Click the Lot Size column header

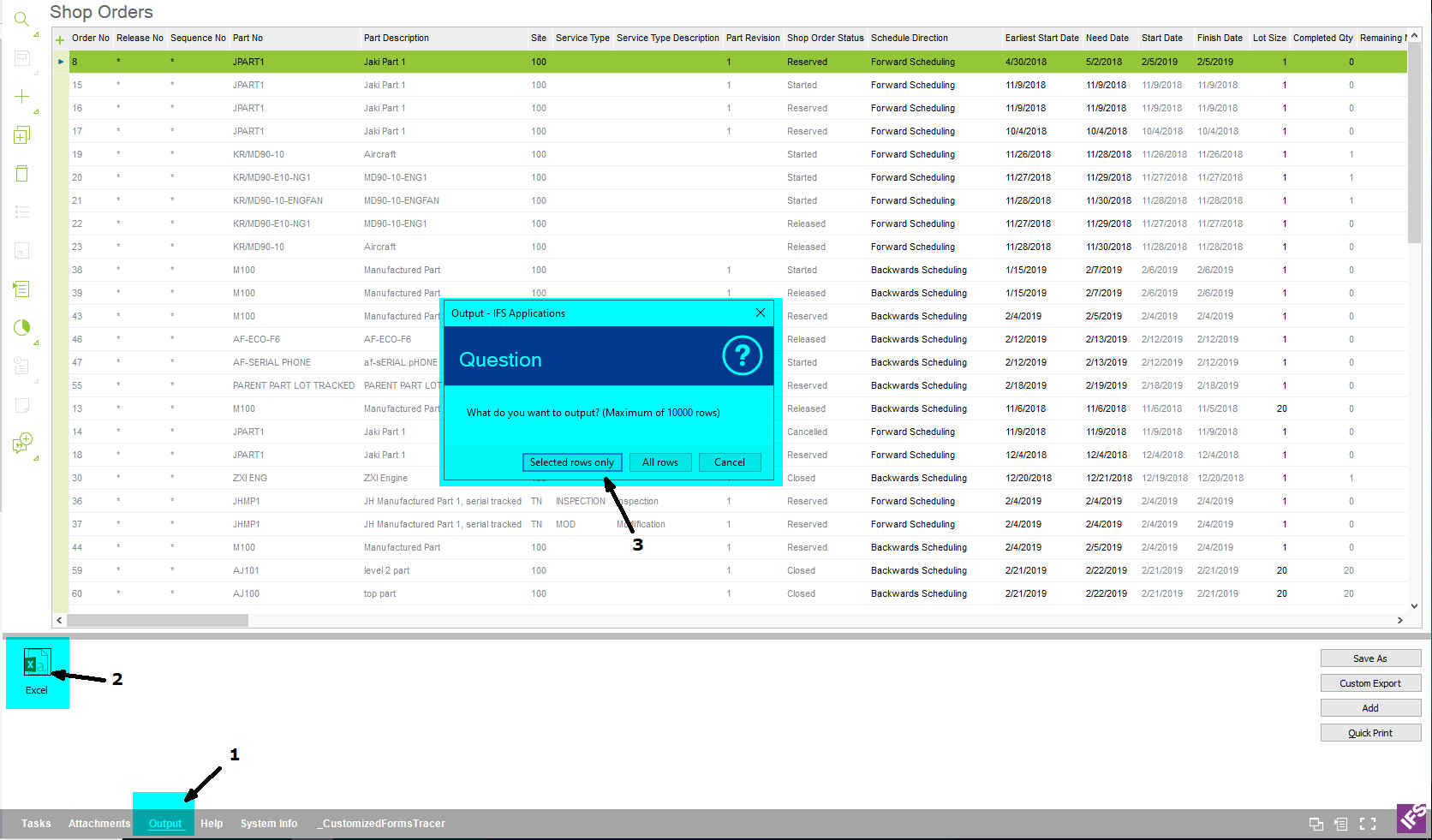pos(1269,38)
